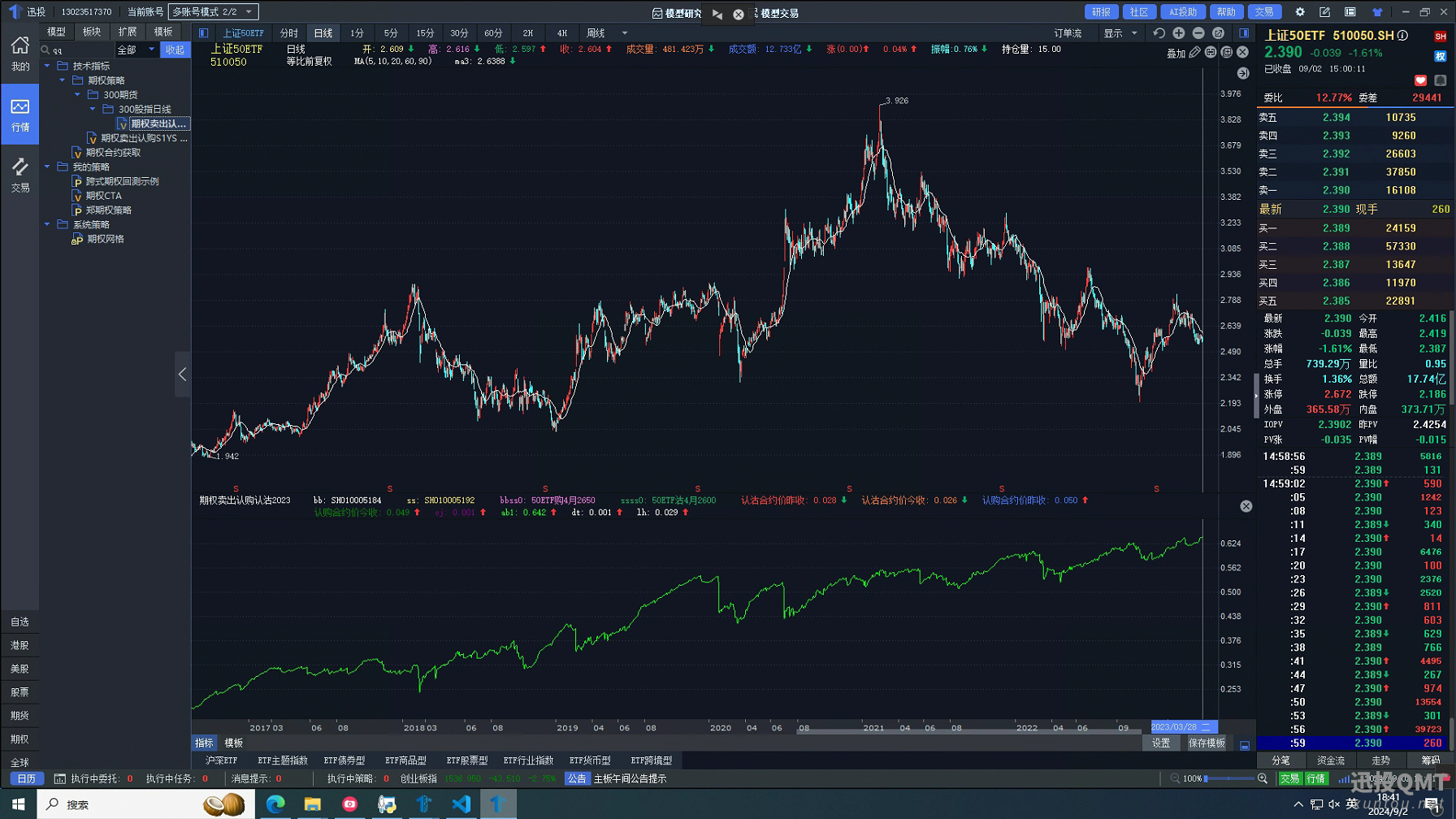Click the calendar icon next to 执行中委托
The height and width of the screenshot is (819, 1456).
pyautogui.click(x=59, y=778)
